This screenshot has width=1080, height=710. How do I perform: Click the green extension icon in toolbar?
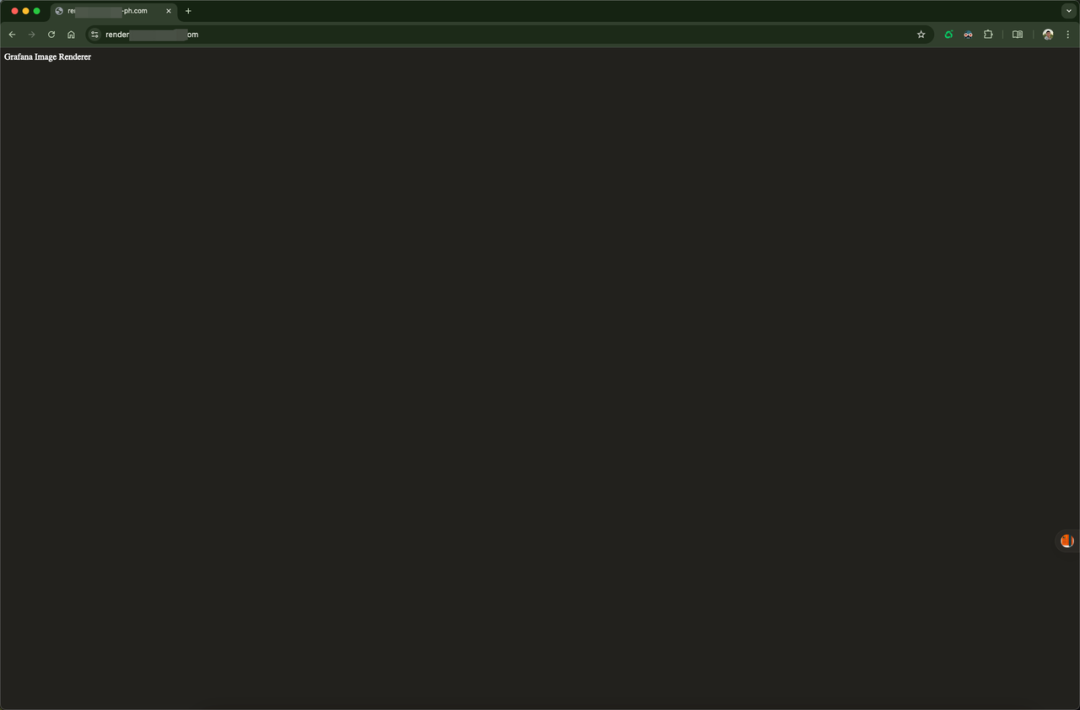point(948,34)
